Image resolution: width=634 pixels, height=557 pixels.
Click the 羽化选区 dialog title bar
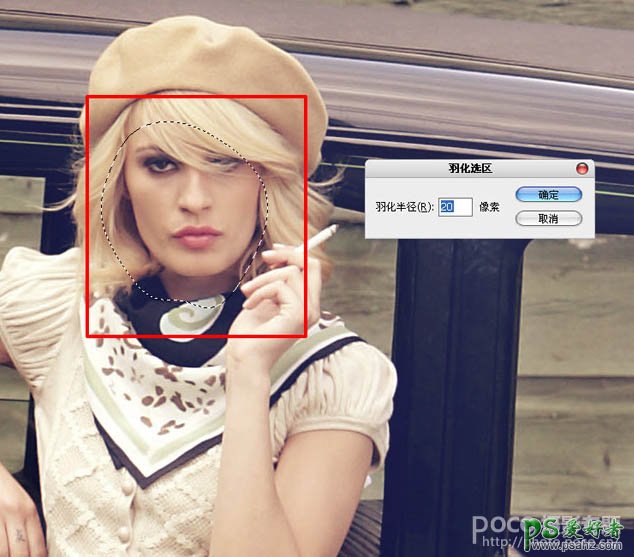(x=480, y=168)
